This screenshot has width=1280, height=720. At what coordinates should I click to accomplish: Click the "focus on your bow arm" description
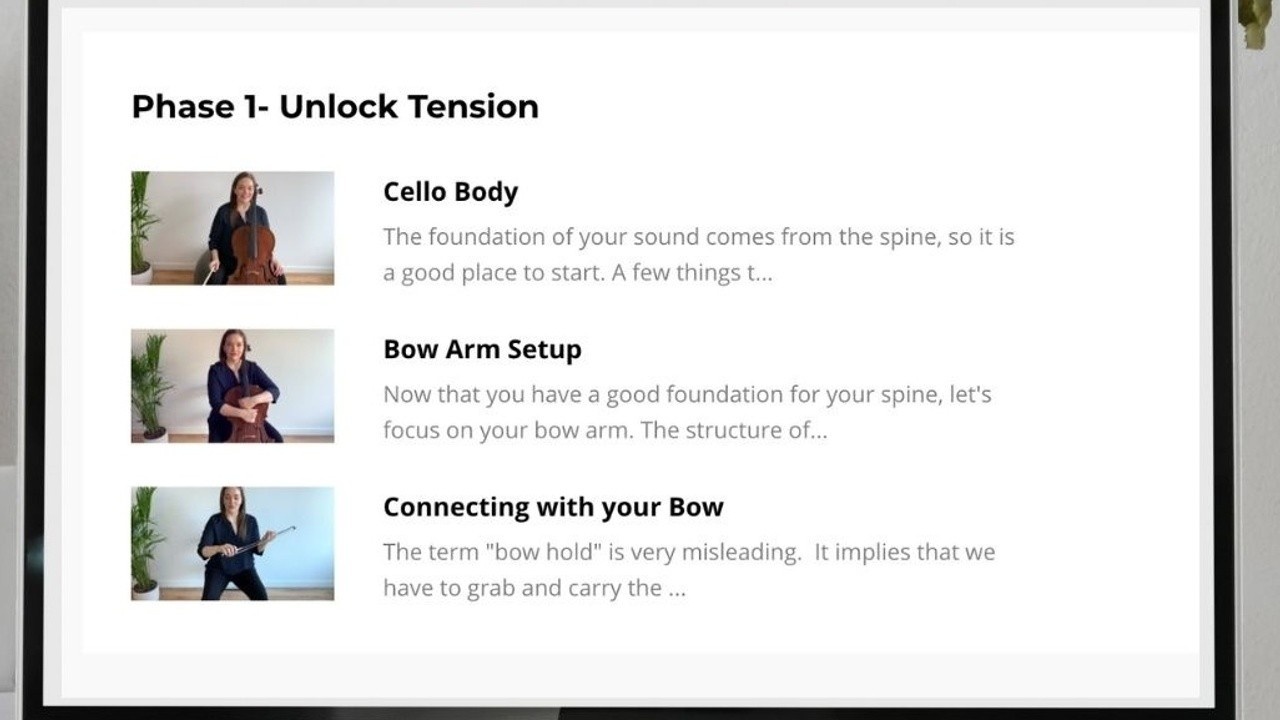[x=687, y=412]
